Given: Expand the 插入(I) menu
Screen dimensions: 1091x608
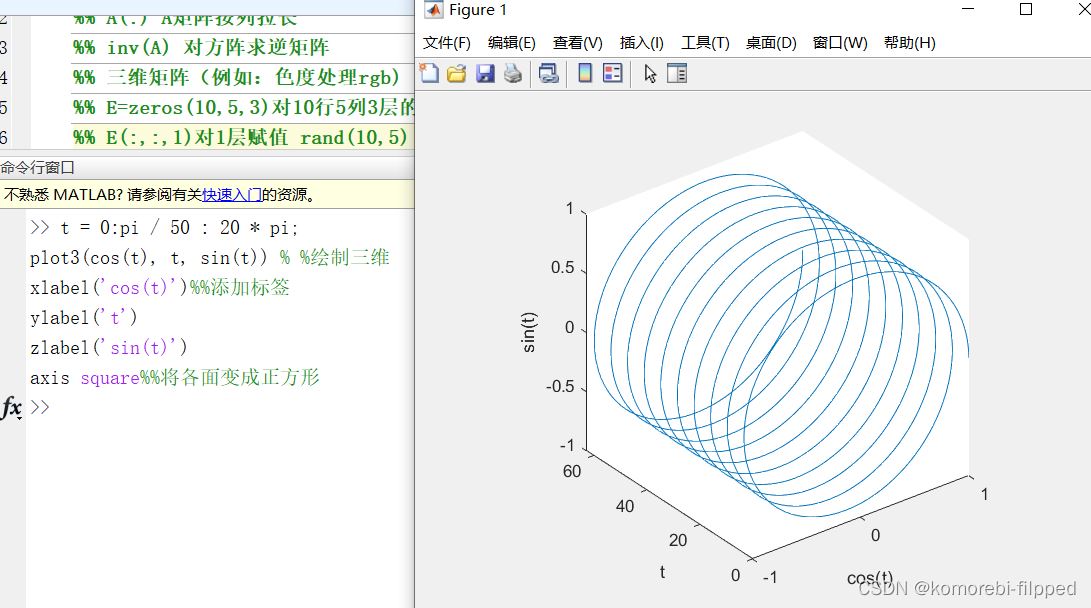Looking at the screenshot, I should tap(641, 43).
